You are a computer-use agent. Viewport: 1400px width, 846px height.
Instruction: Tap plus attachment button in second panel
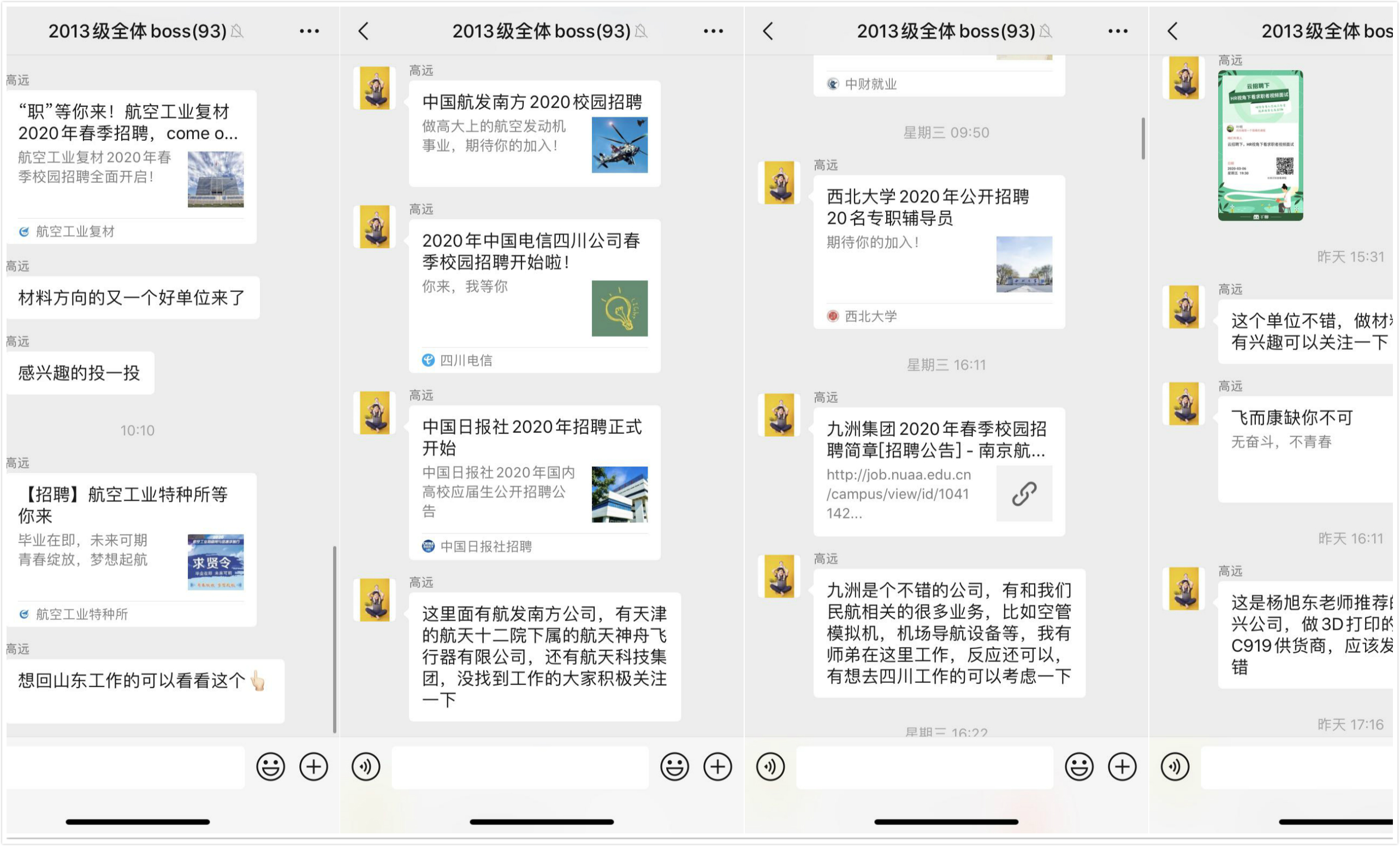point(717,767)
